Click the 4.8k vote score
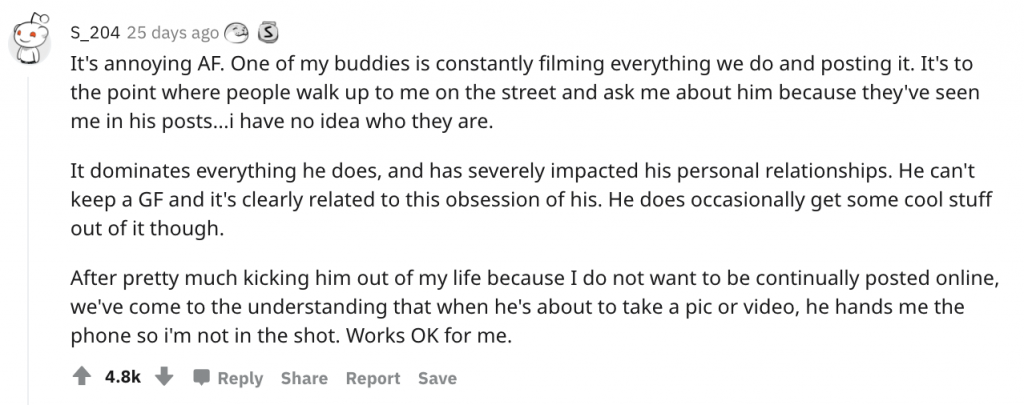This screenshot has width=1024, height=405. coord(124,378)
